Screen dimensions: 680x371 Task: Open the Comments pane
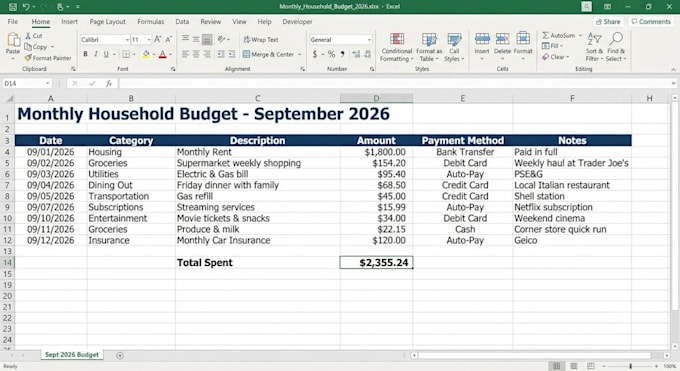pos(651,21)
